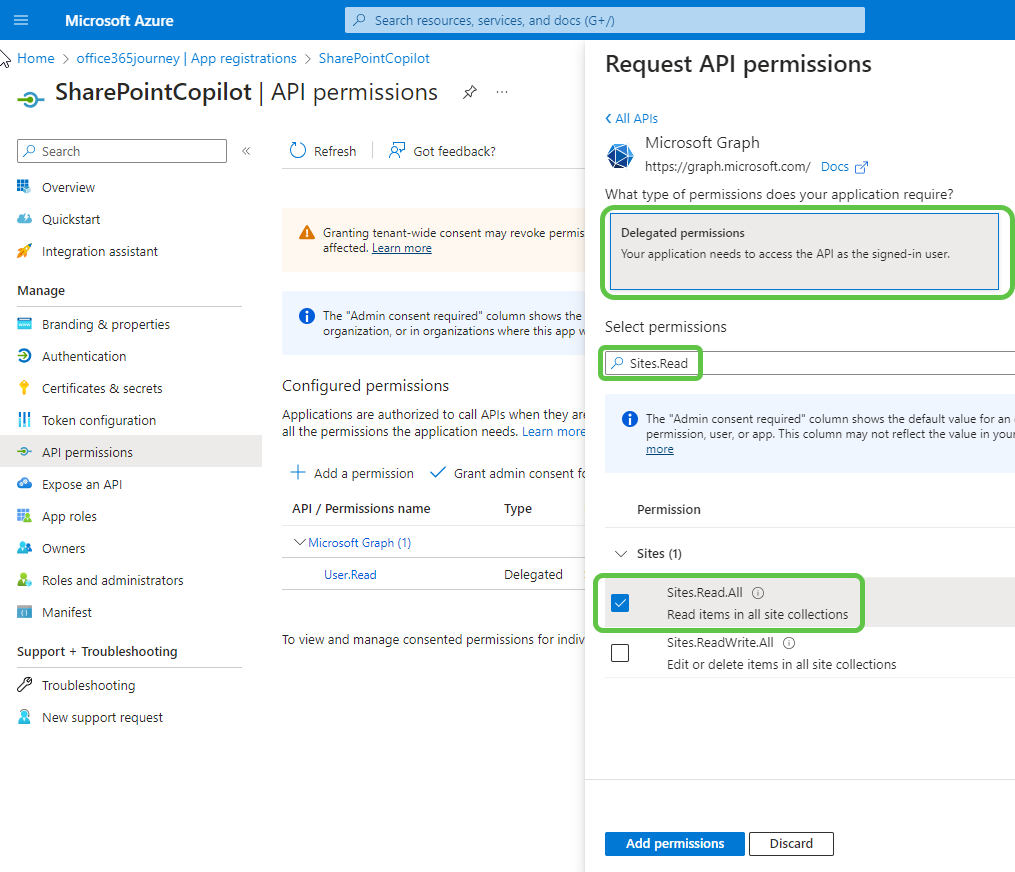
Task: Check the Sites.ReadWrite.All permission checkbox
Action: click(620, 653)
